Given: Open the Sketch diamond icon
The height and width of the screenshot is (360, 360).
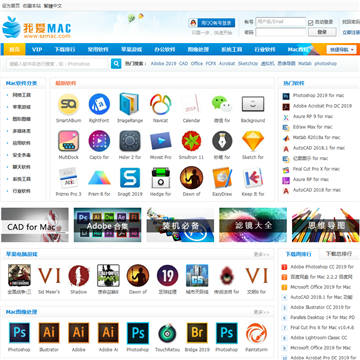Looking at the screenshot, I should coord(253,141).
